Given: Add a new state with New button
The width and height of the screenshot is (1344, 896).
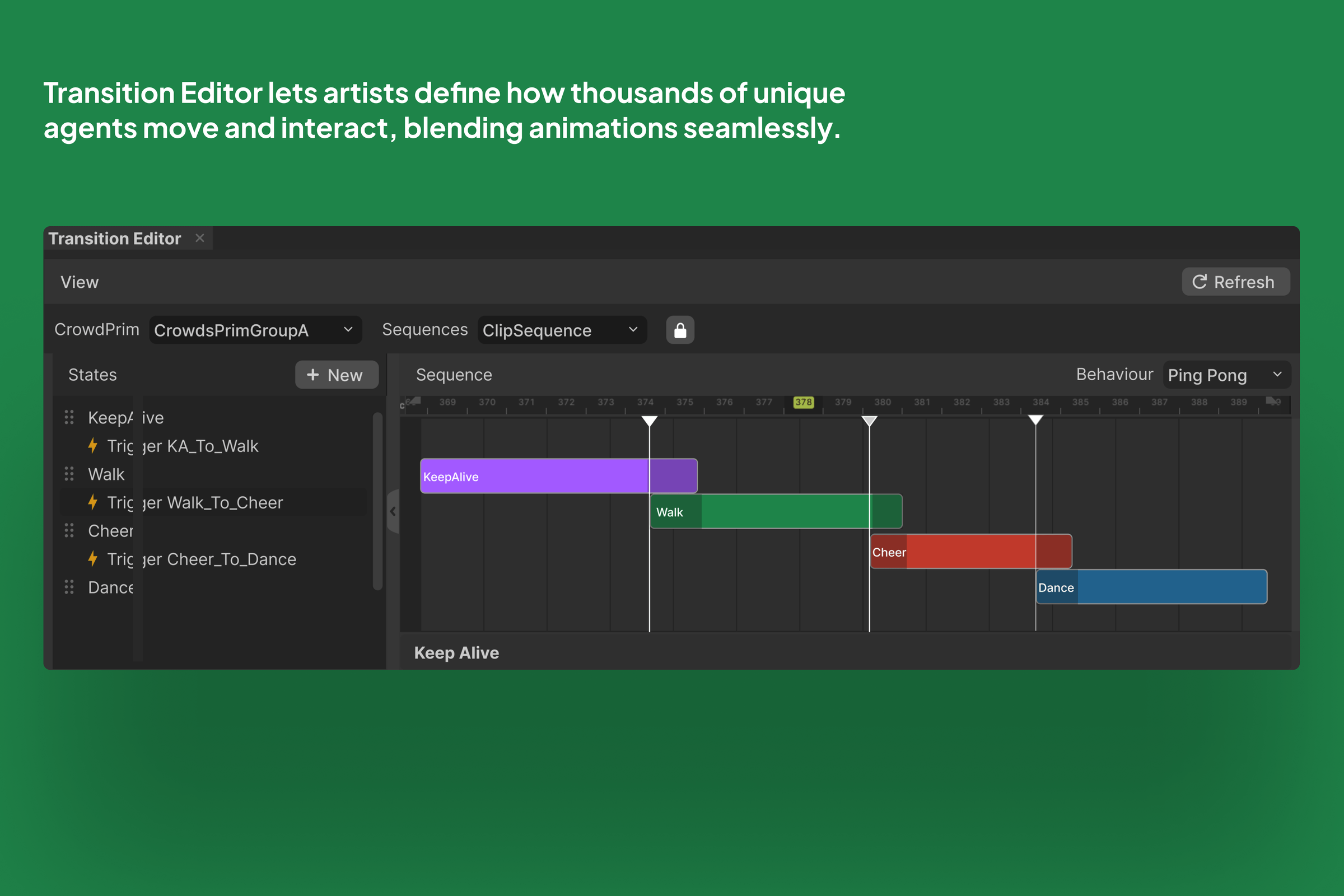Looking at the screenshot, I should point(337,375).
